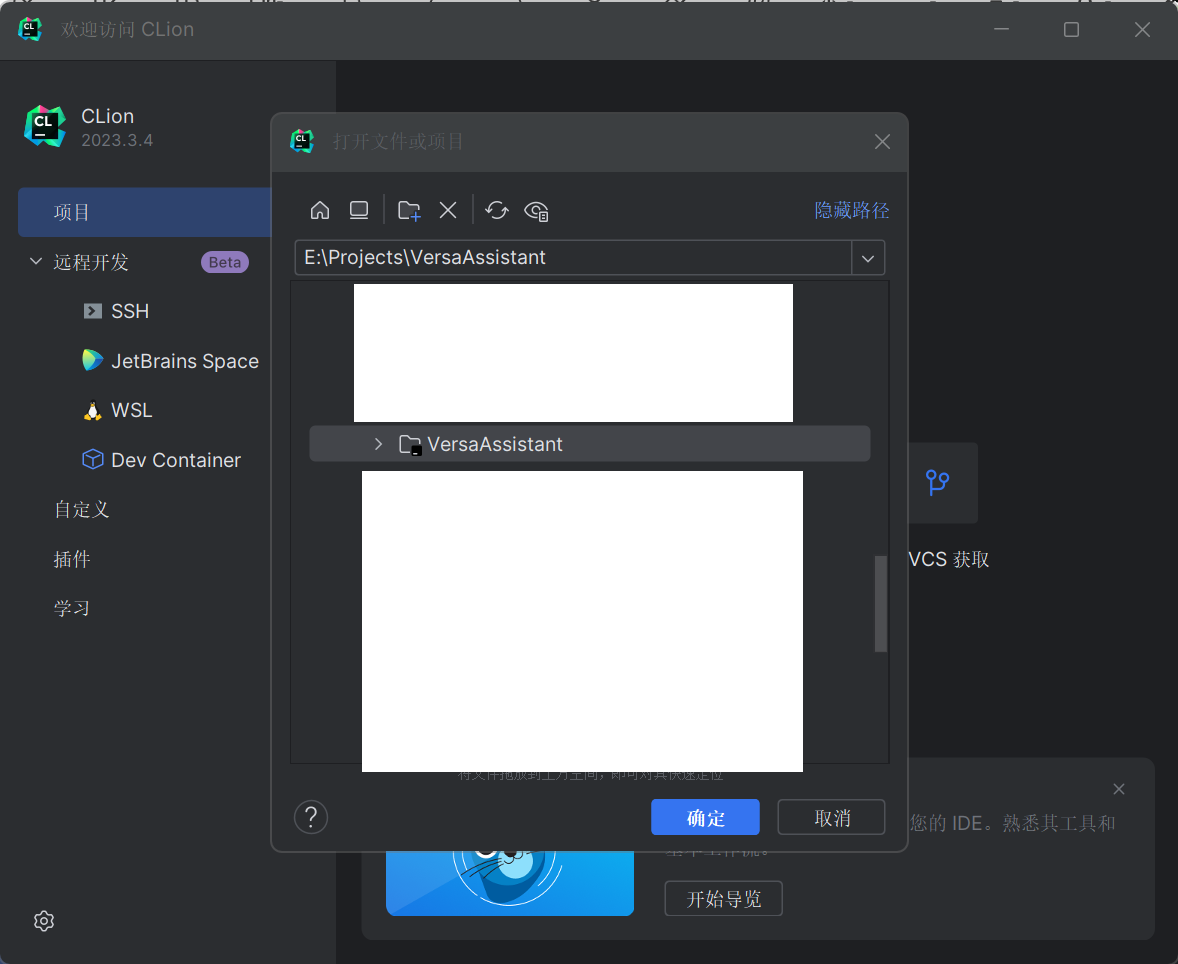Viewport: 1178px width, 964px height.
Task: Click the JetBrains Space logo icon
Action: pos(92,361)
